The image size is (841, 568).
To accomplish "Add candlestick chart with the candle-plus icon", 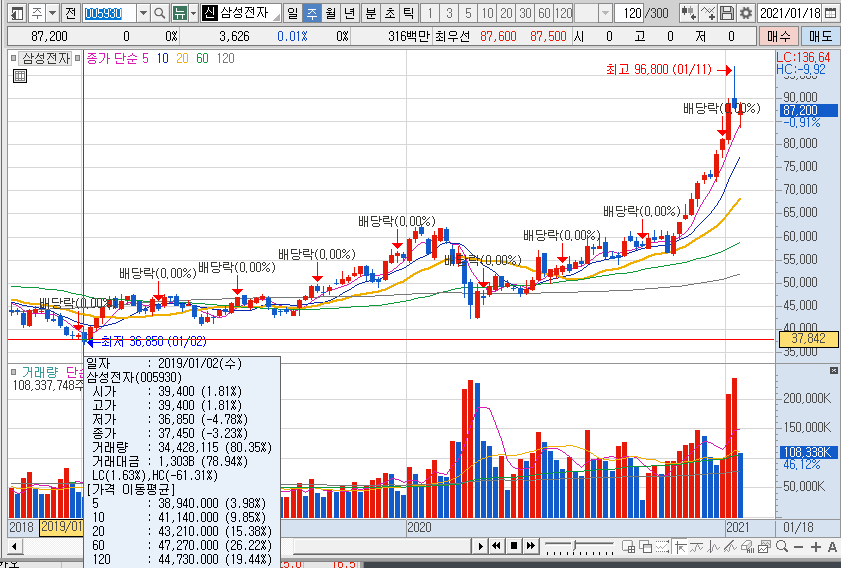I will (x=688, y=13).
